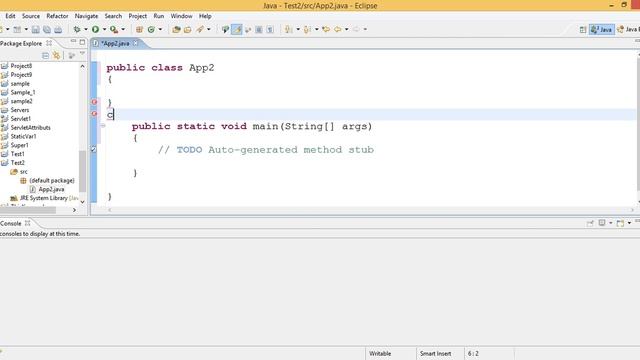This screenshot has width=640, height=360.
Task: Close the App2.java editor tab
Action: click(x=136, y=43)
